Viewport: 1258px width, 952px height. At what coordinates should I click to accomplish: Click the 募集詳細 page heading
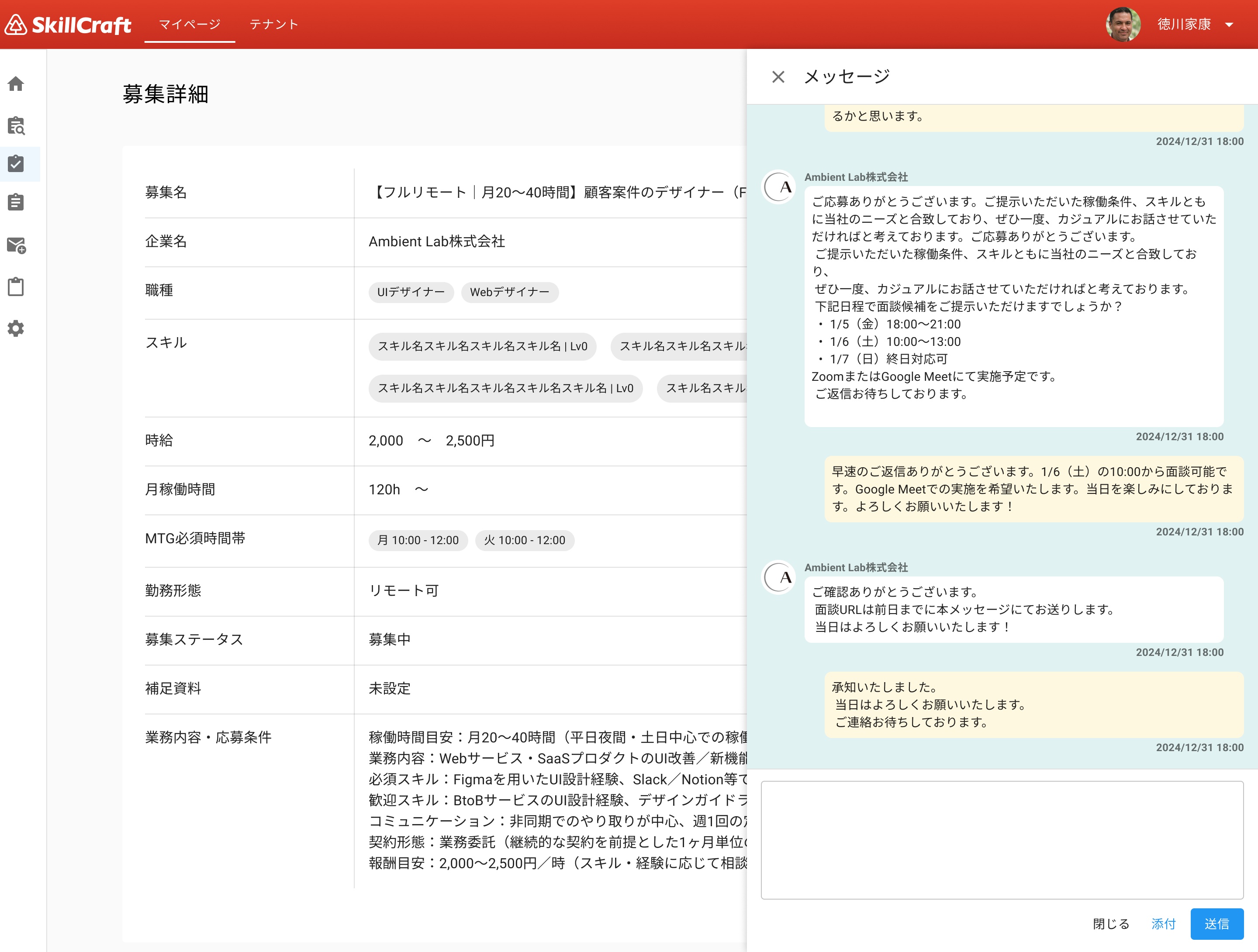pos(166,94)
